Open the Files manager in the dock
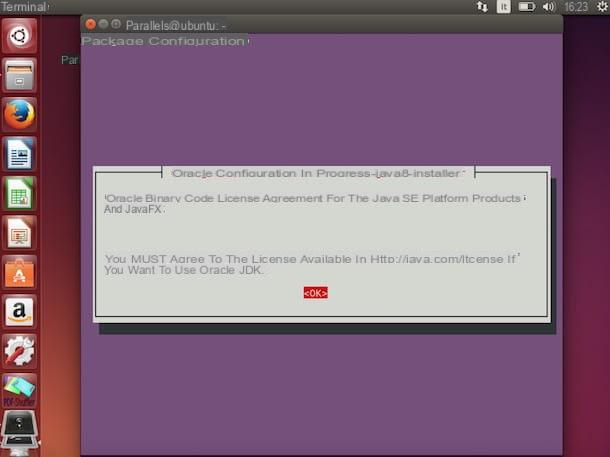 [19, 75]
